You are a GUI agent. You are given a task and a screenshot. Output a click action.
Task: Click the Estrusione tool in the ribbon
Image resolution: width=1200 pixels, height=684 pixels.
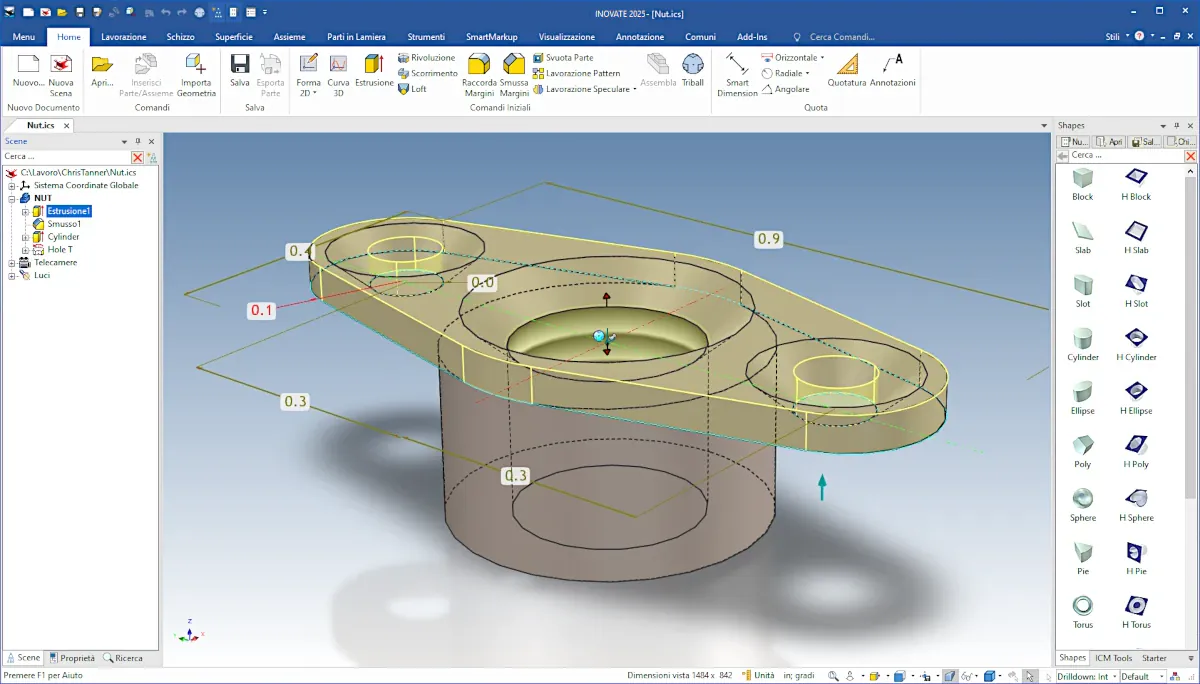tap(375, 70)
